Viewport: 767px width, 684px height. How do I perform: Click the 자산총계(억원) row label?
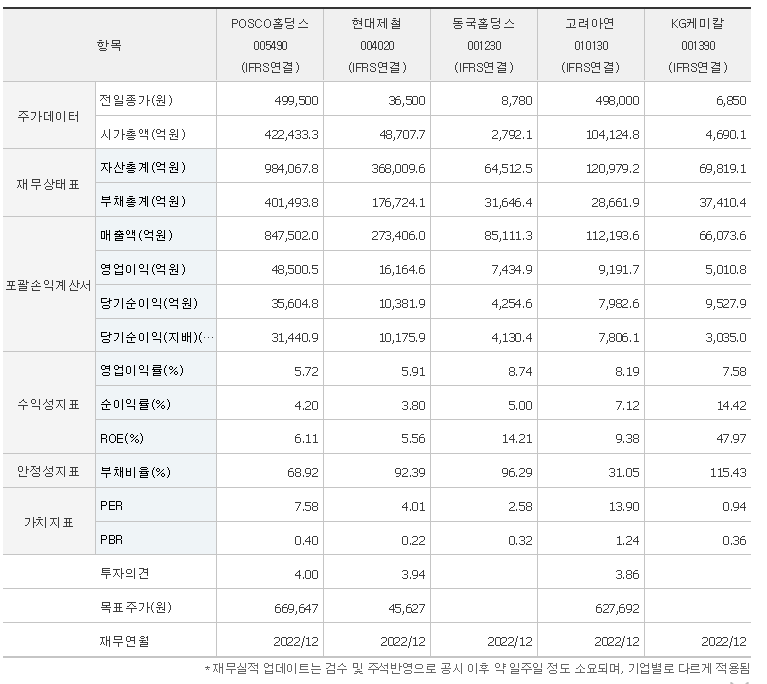click(143, 168)
